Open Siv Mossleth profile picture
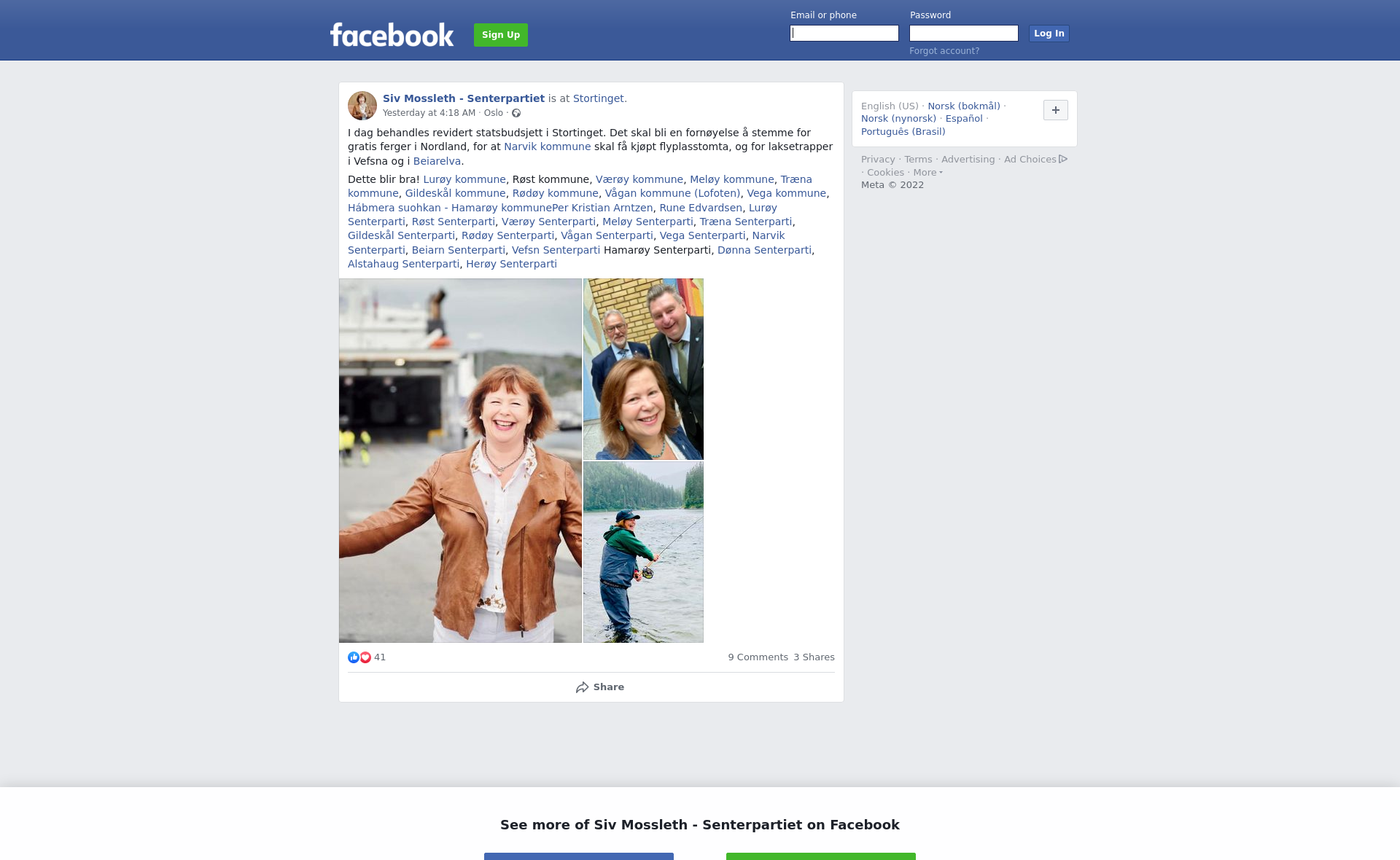This screenshot has height=860, width=1400. [x=362, y=106]
